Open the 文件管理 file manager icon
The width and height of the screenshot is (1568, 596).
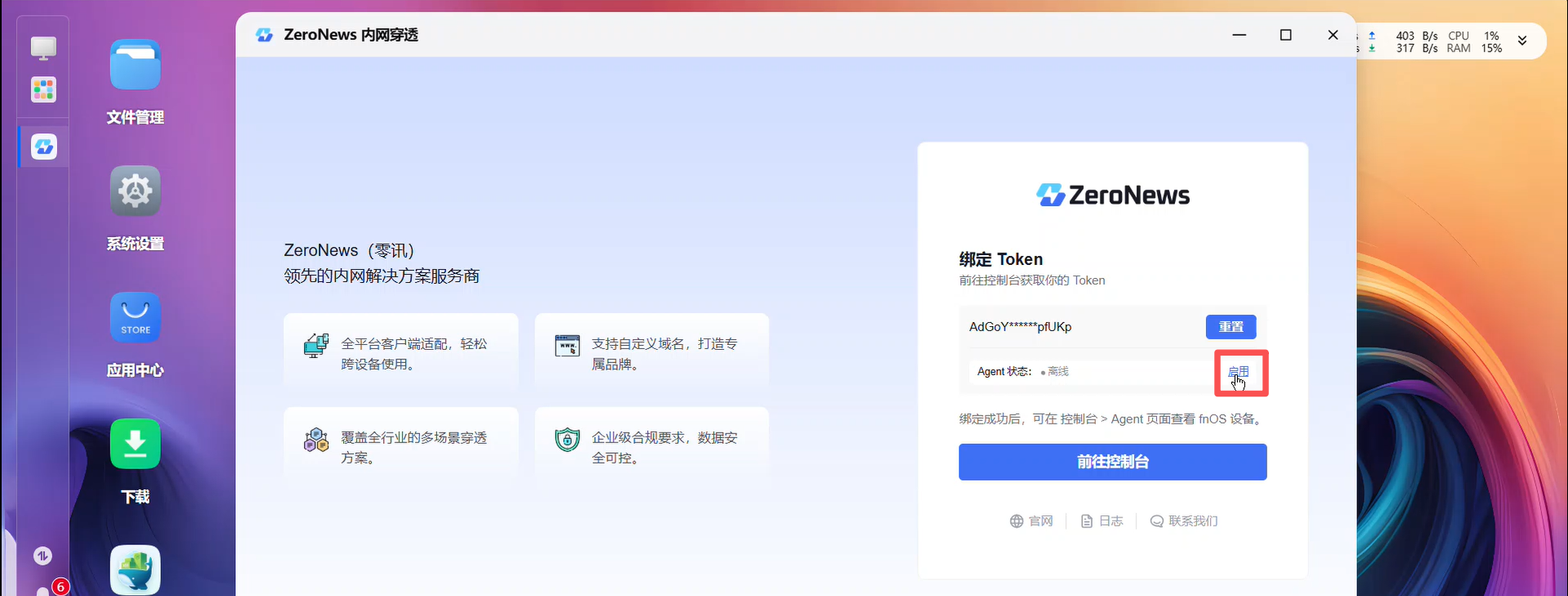(x=135, y=65)
